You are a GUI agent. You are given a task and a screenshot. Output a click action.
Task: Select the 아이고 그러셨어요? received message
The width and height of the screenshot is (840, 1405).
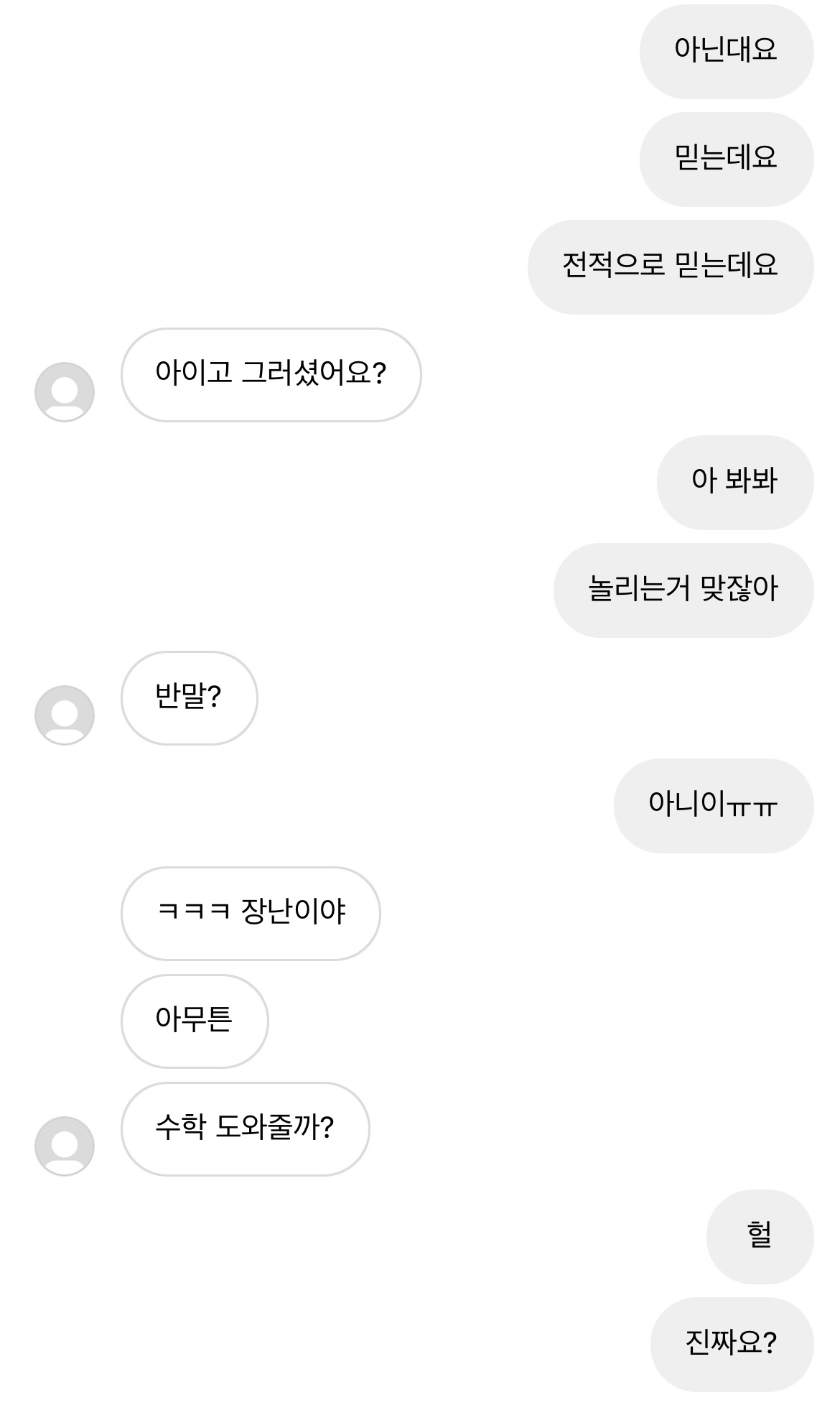click(271, 374)
